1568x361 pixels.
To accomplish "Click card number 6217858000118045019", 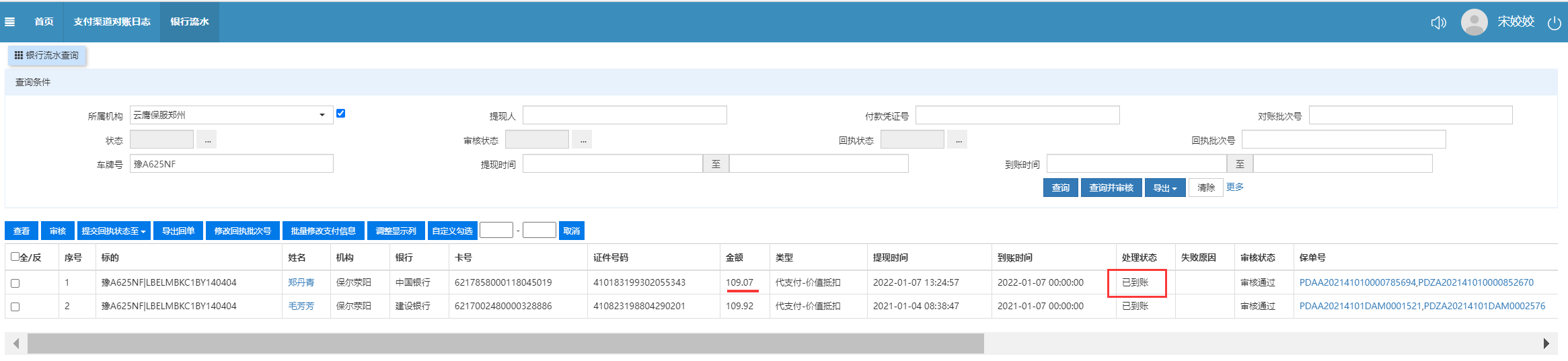I will point(503,282).
